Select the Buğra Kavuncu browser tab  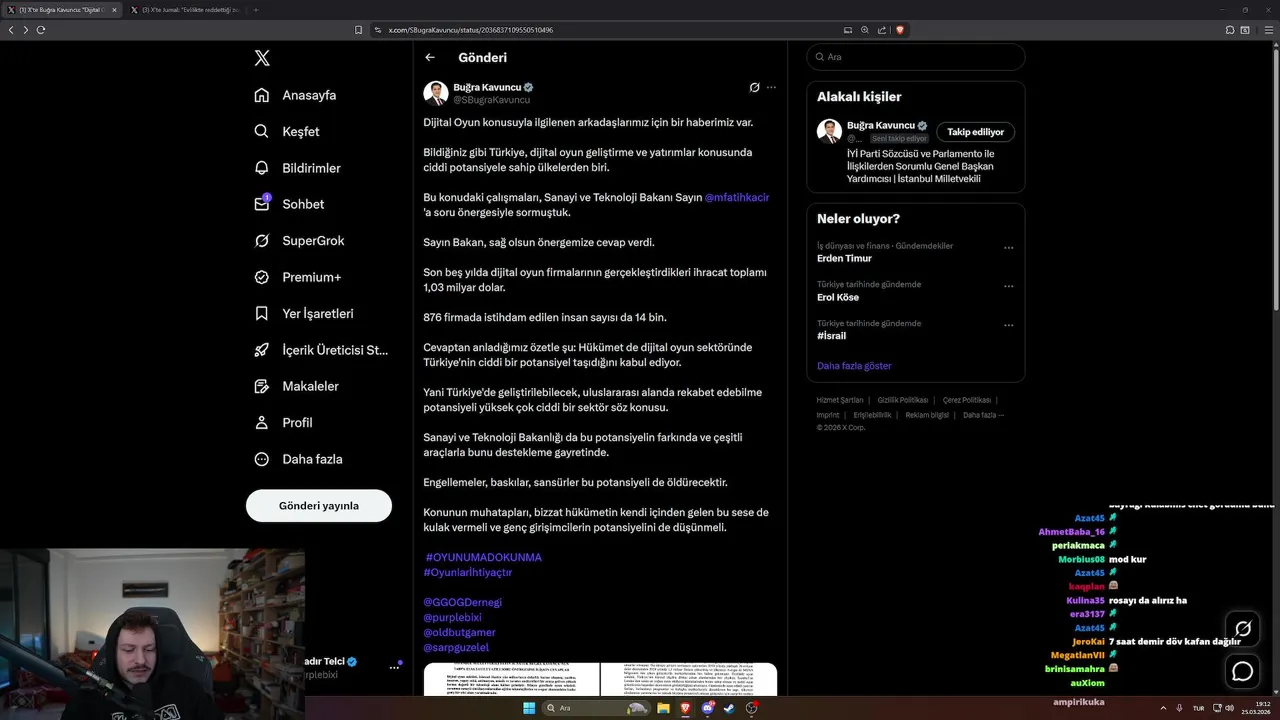(x=62, y=10)
